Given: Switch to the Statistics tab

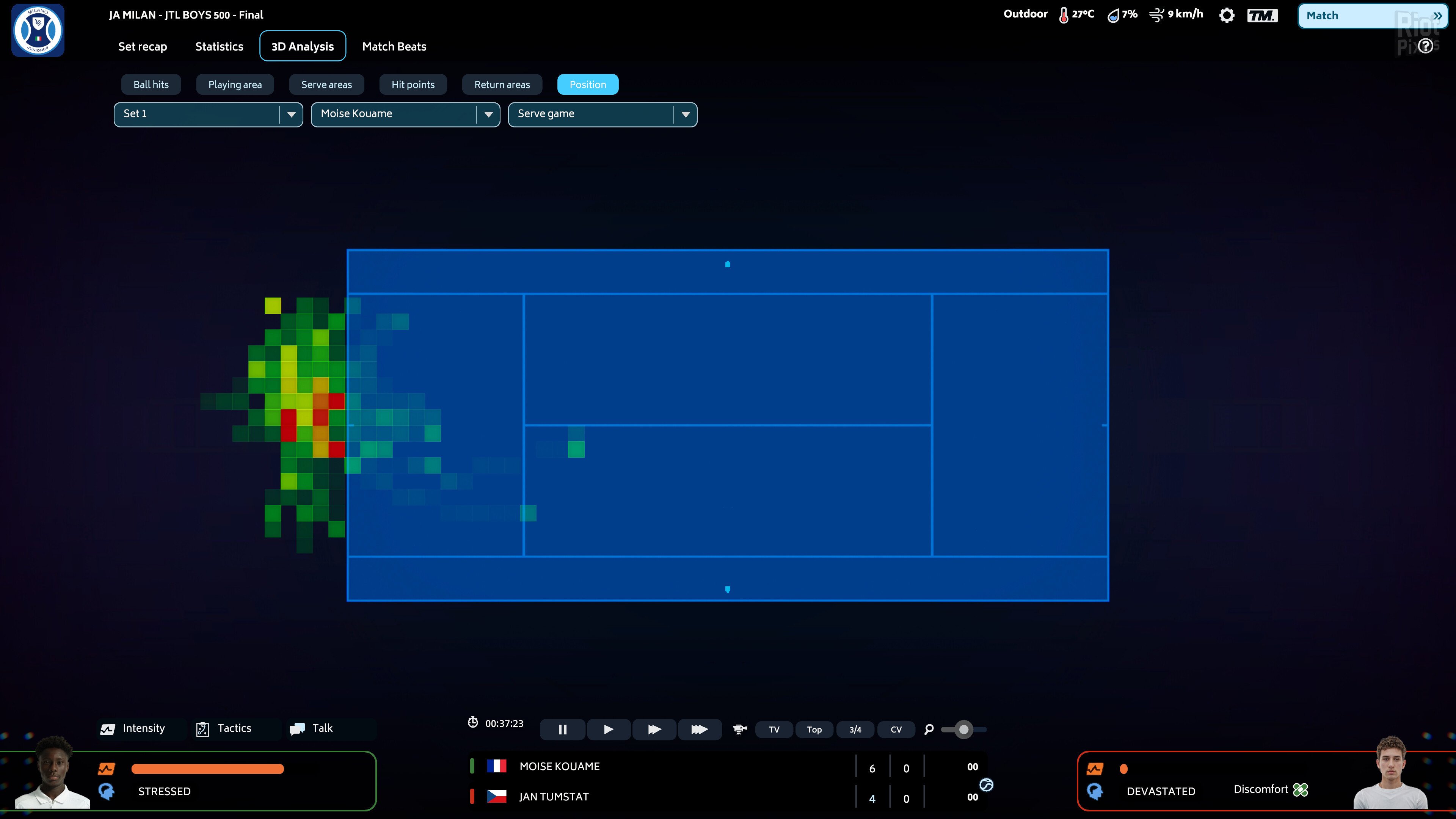Looking at the screenshot, I should click(x=219, y=46).
